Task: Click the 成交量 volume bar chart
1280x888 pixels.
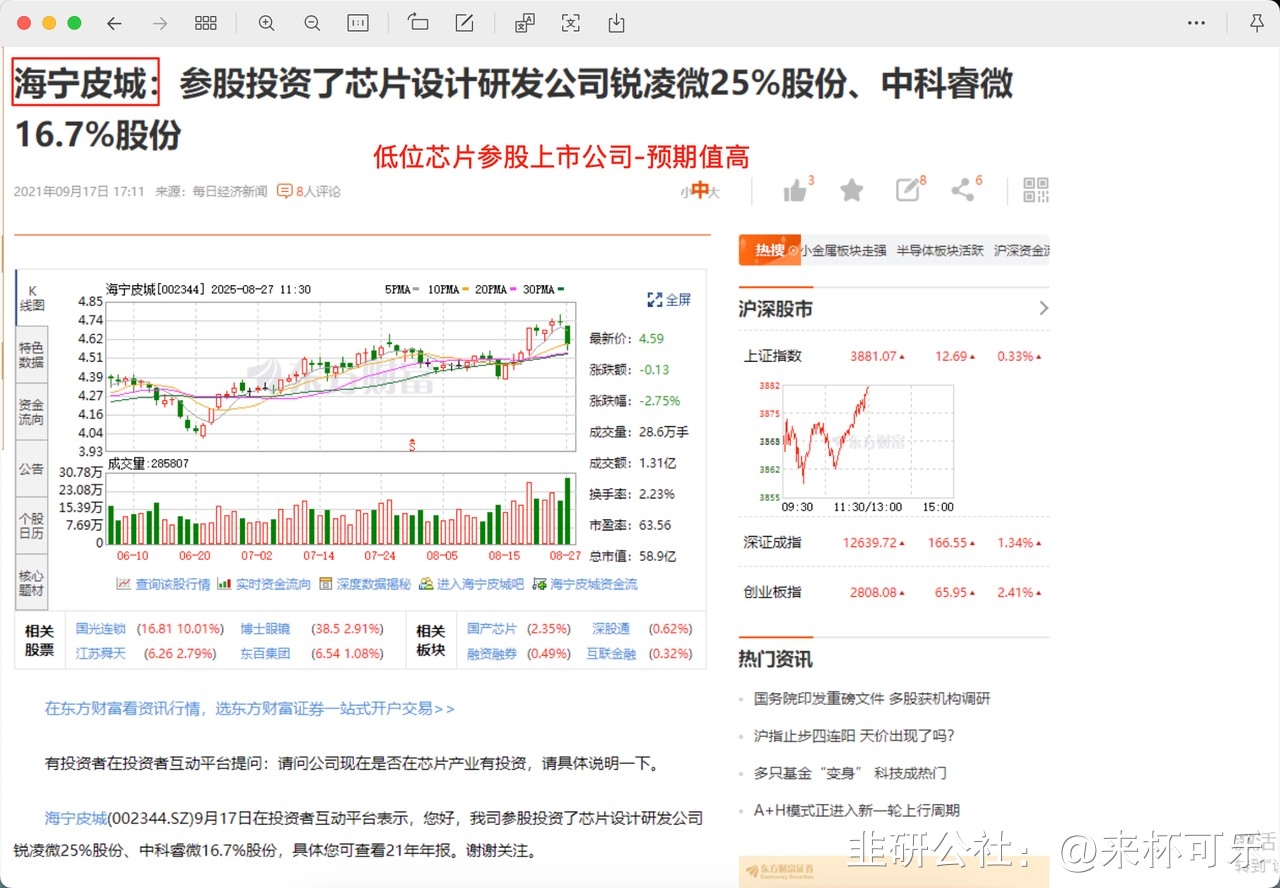Action: coord(342,508)
